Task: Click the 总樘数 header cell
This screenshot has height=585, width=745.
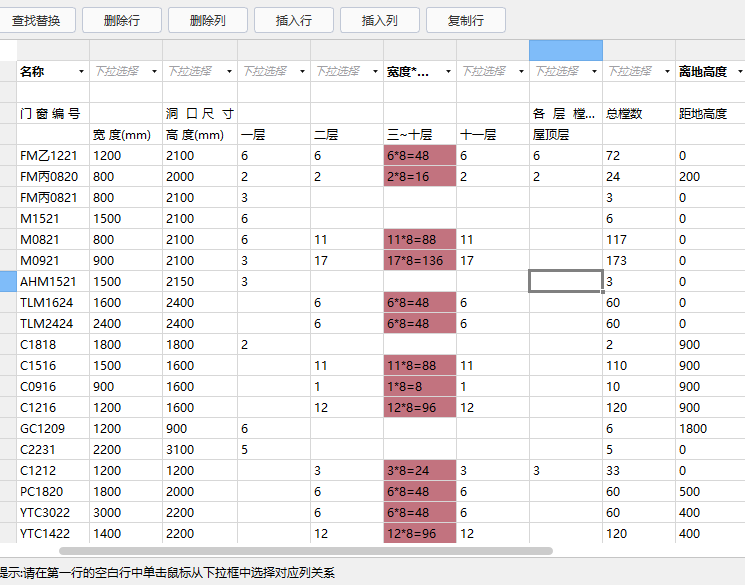Action: (x=639, y=114)
